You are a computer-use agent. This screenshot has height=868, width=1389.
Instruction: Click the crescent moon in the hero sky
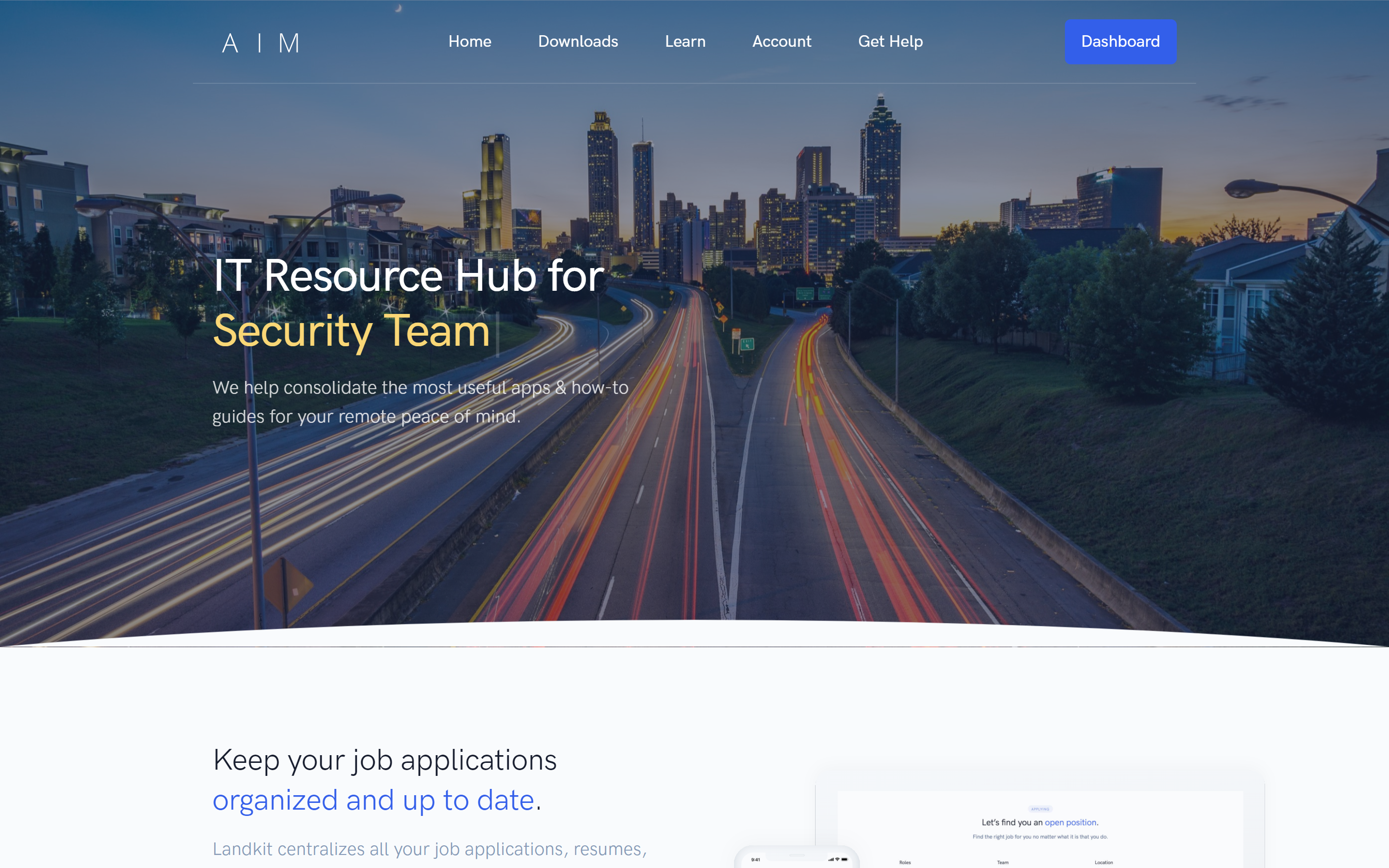tap(398, 8)
